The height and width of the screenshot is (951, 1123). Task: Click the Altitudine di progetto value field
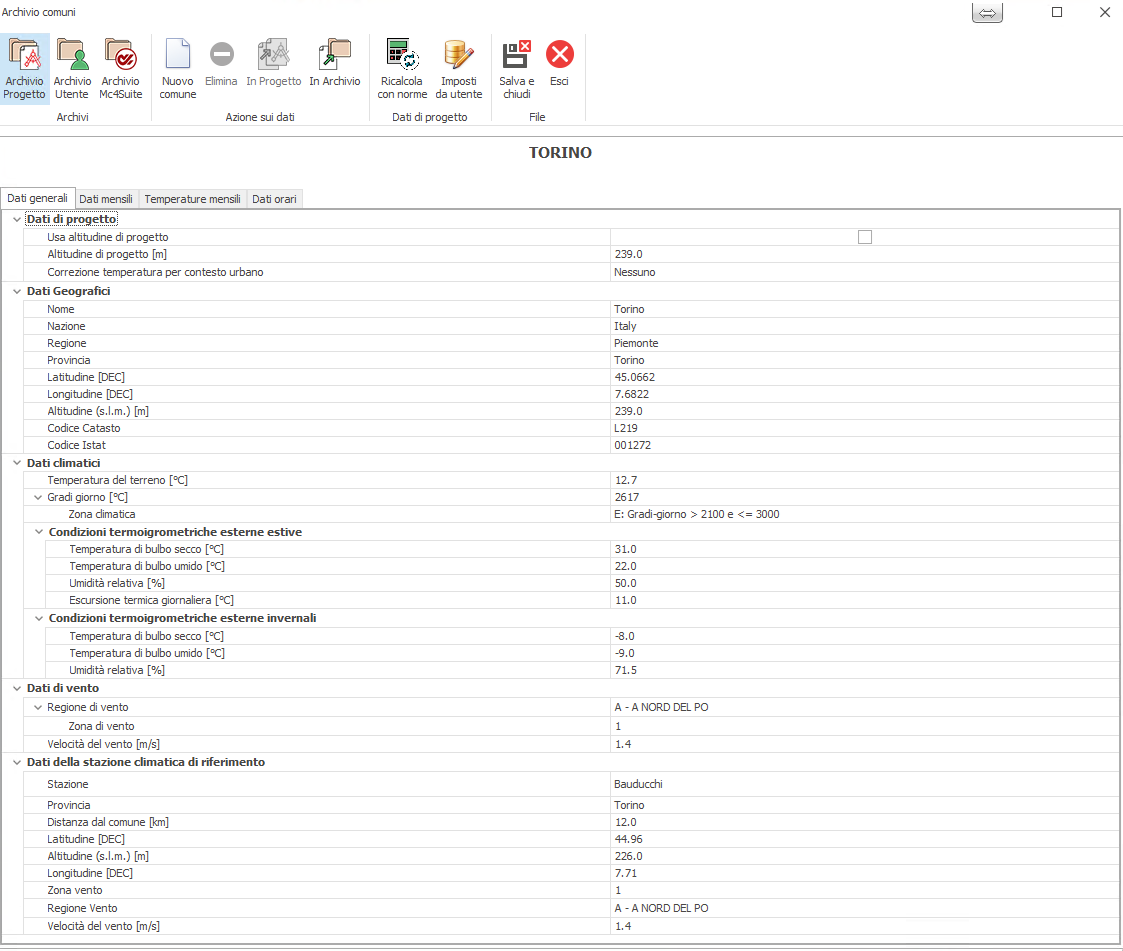click(864, 254)
